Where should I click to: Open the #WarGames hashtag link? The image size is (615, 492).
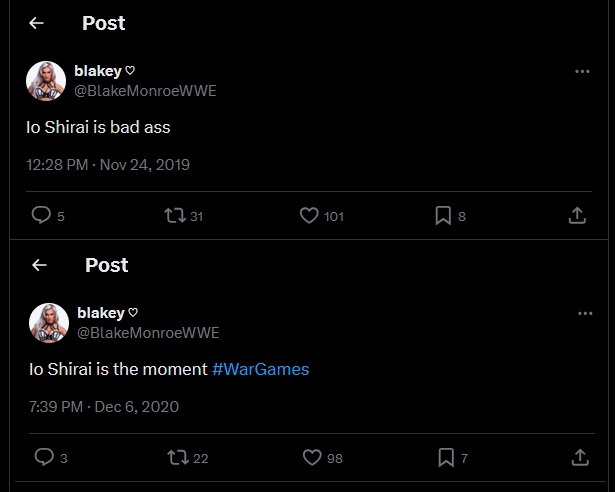[261, 369]
